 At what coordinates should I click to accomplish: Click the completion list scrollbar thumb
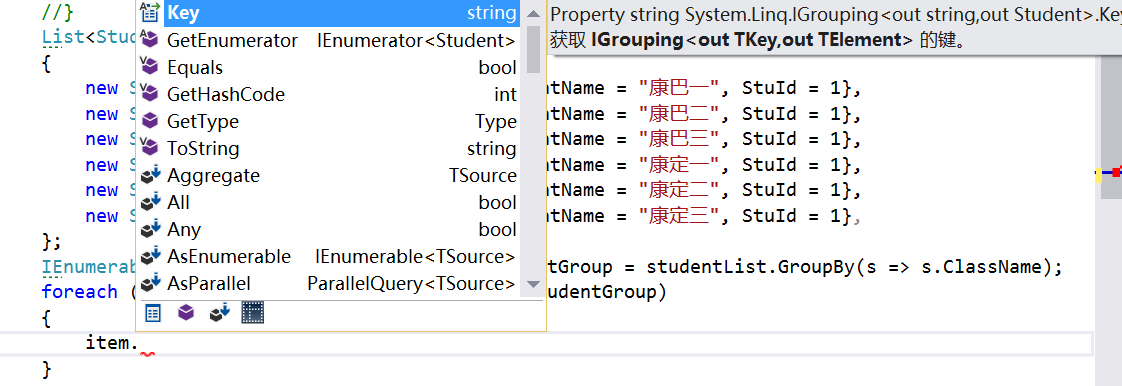pos(533,49)
